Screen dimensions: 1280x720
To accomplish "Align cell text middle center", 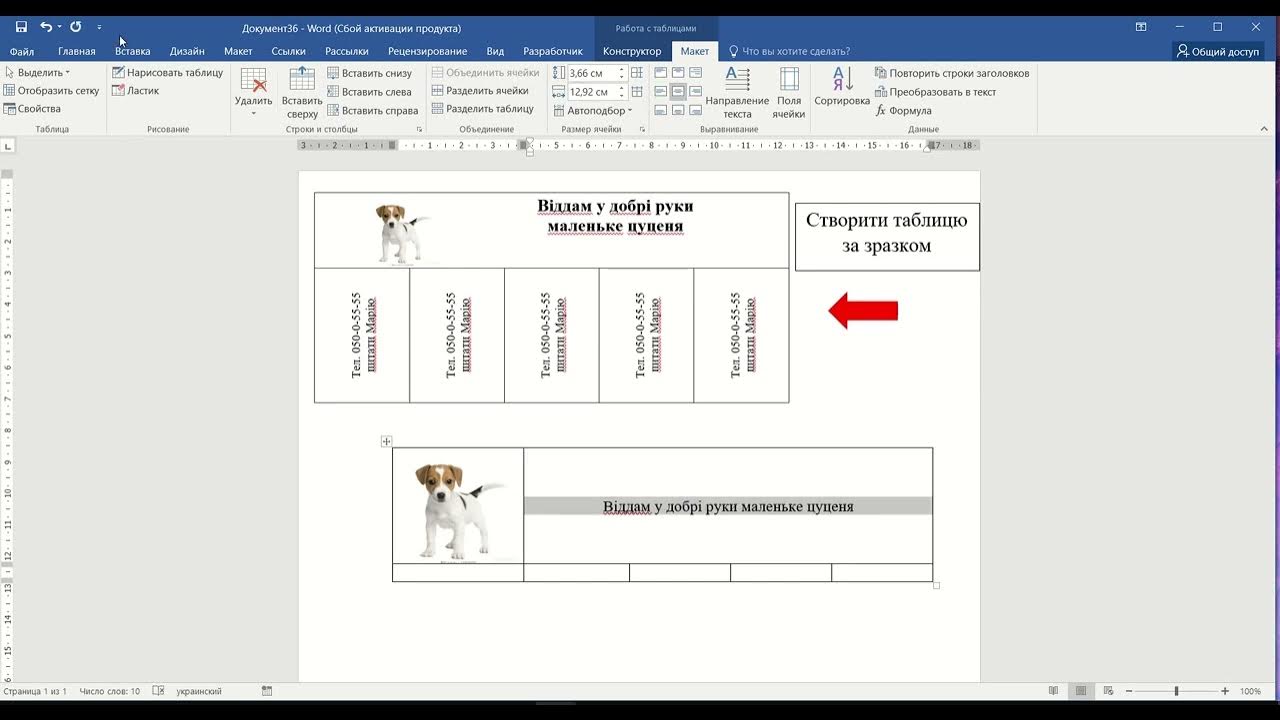I will point(678,91).
